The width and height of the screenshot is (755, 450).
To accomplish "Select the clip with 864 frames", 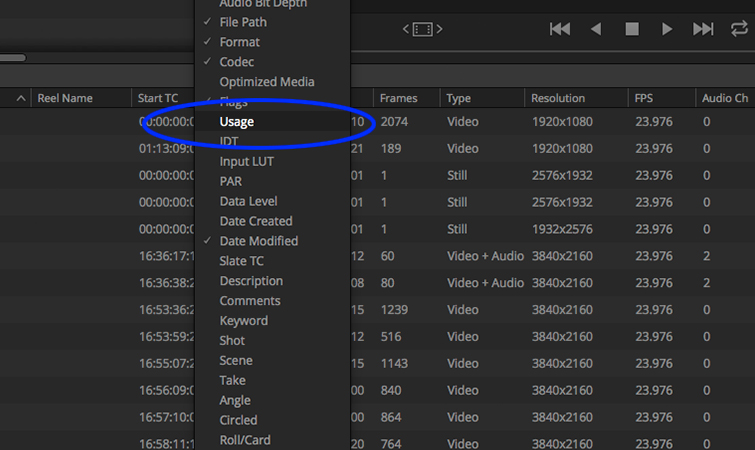I will [378, 417].
